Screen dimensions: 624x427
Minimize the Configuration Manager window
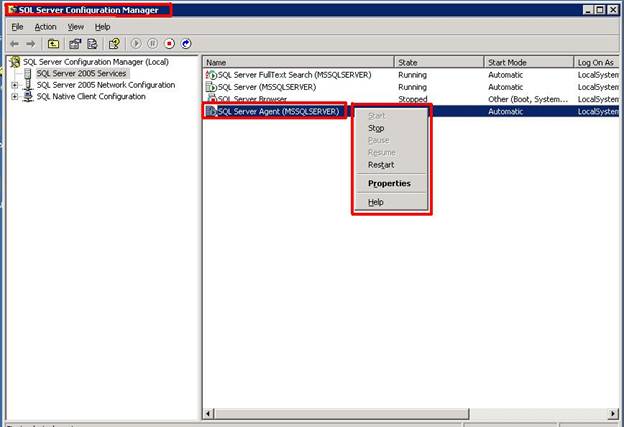589,10
